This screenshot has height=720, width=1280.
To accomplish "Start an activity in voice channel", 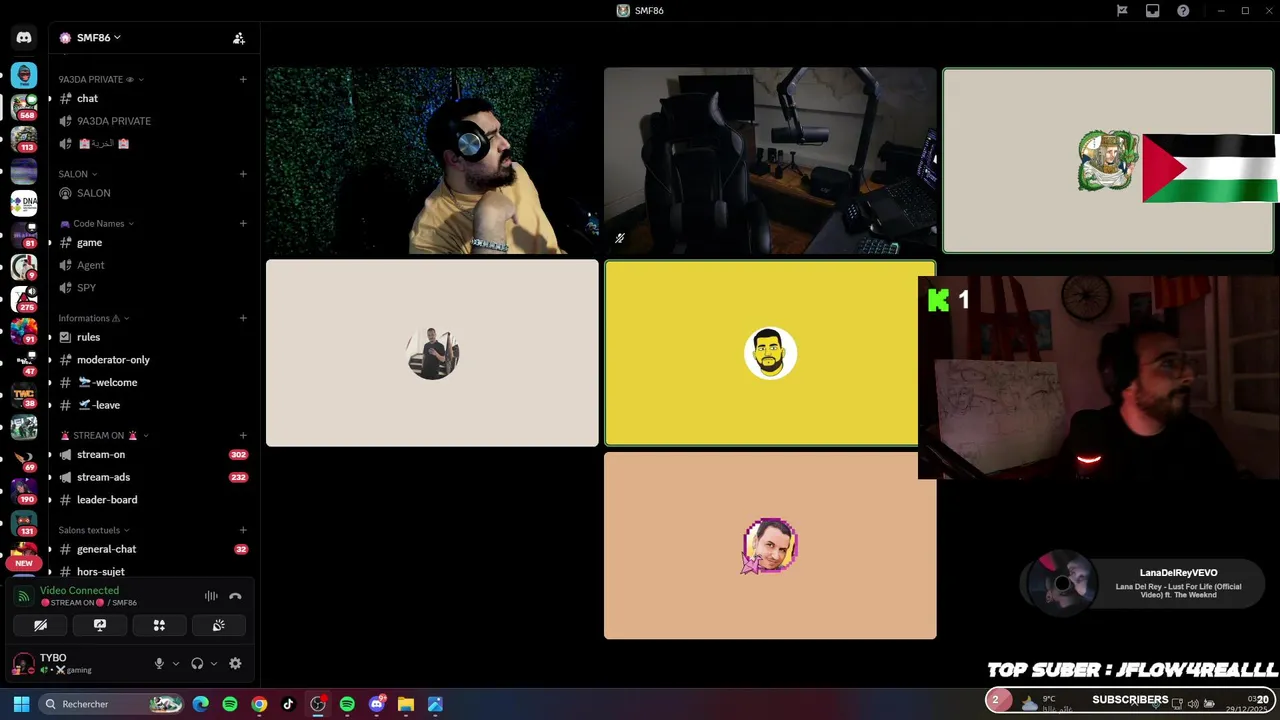I will tap(159, 625).
